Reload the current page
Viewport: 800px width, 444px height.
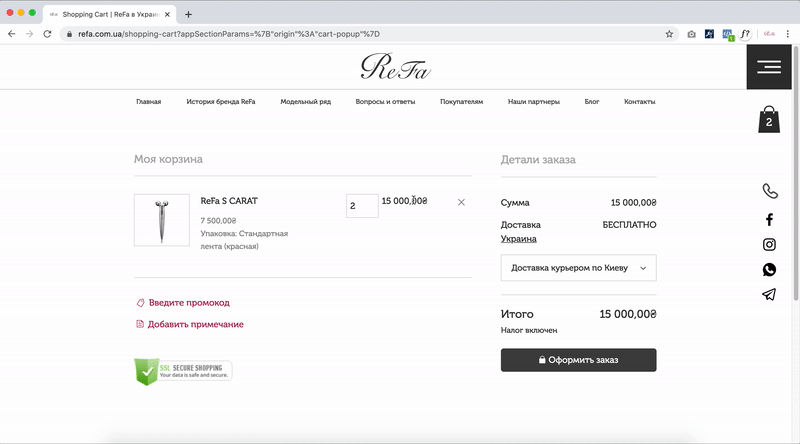coord(47,34)
